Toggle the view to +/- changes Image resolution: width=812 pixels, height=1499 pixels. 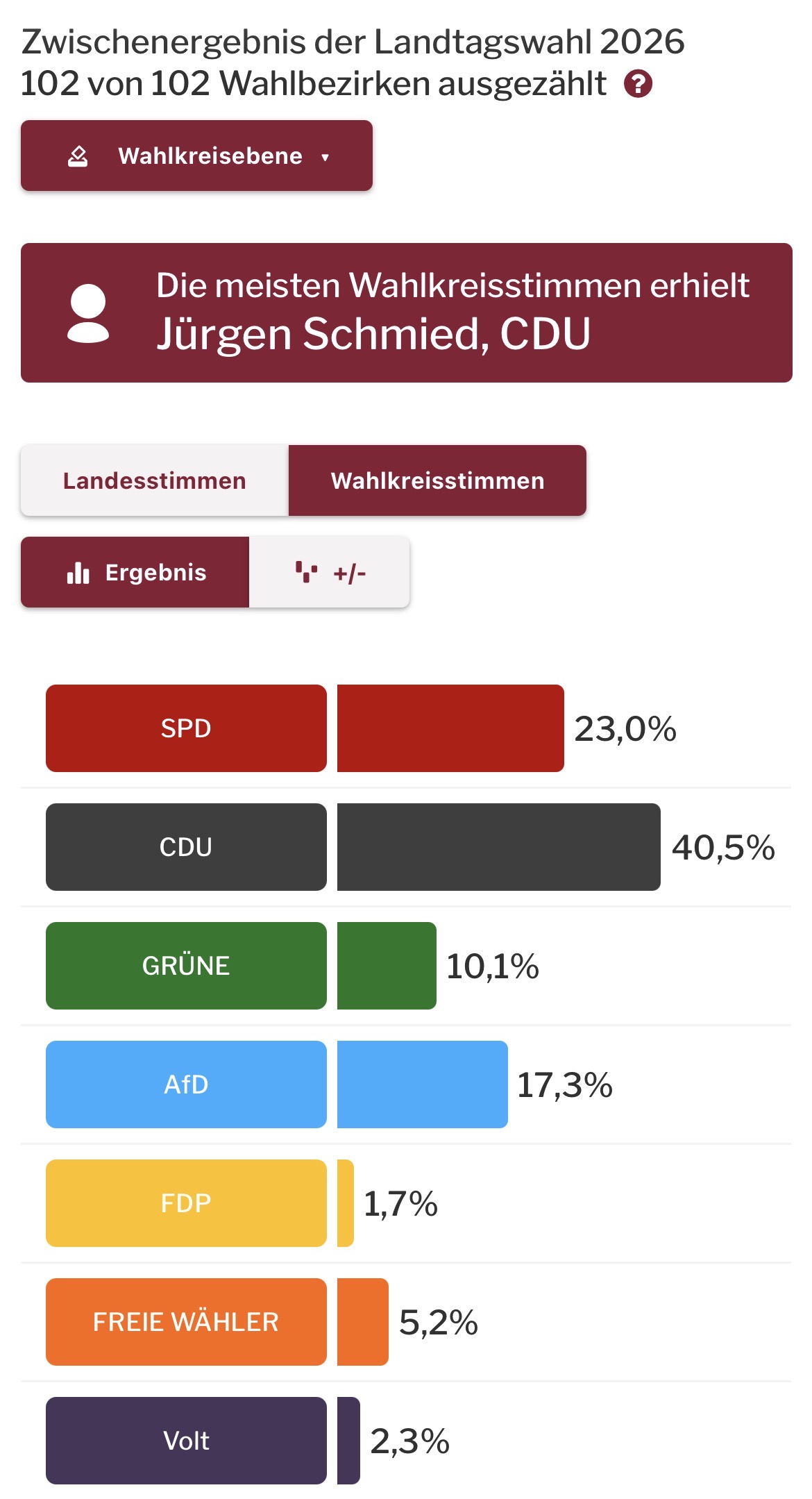pyautogui.click(x=330, y=572)
